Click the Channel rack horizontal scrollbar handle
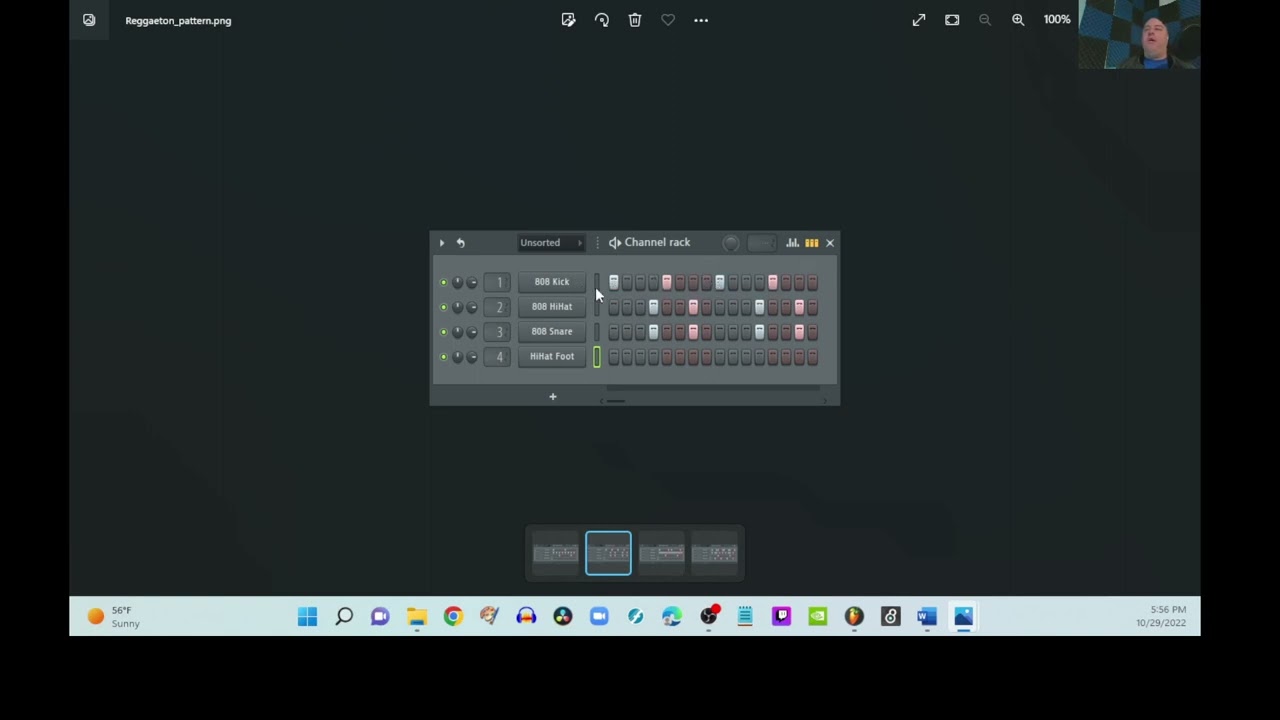 [x=615, y=401]
